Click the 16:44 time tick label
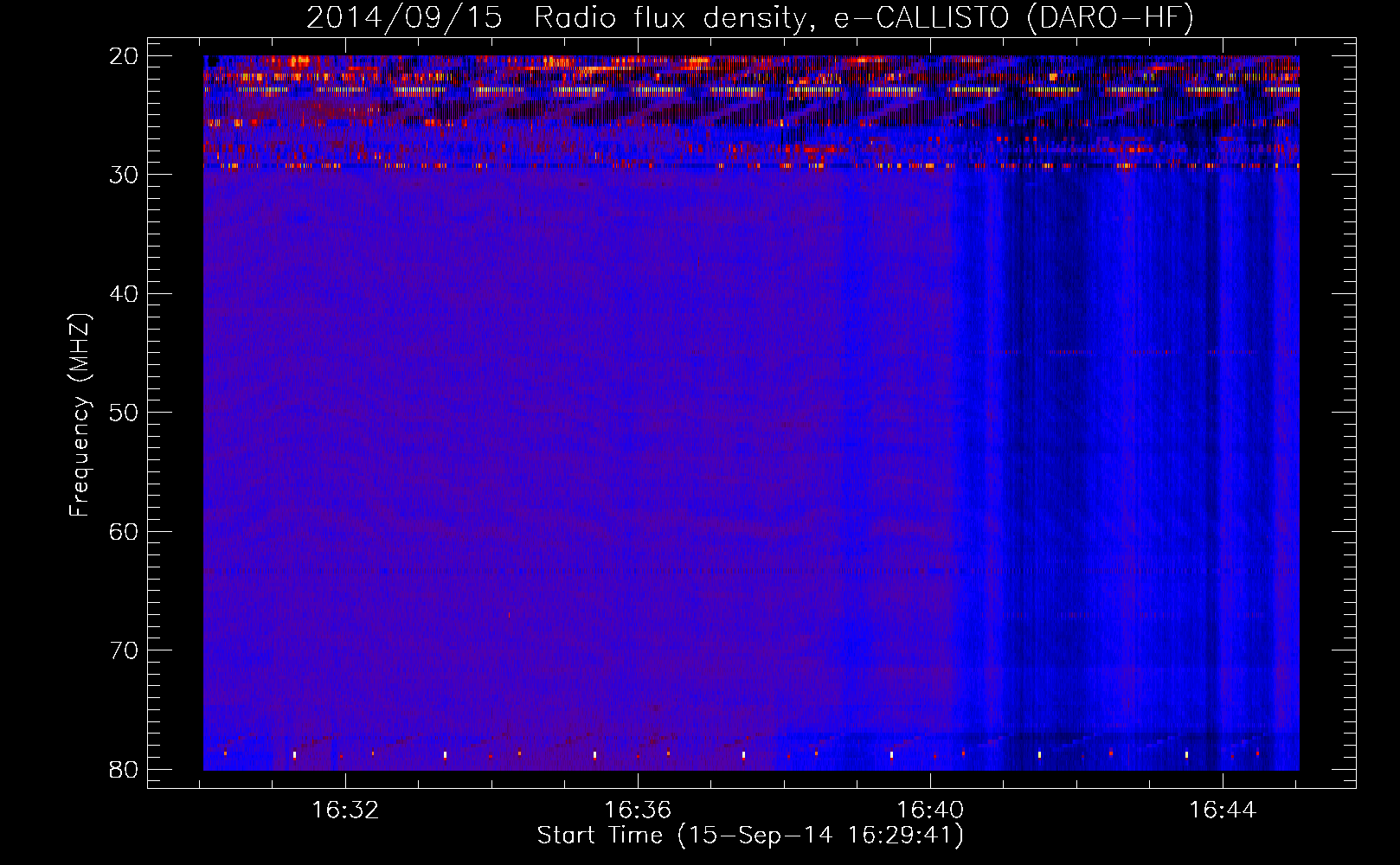The height and width of the screenshot is (865, 1400). coord(1222,811)
